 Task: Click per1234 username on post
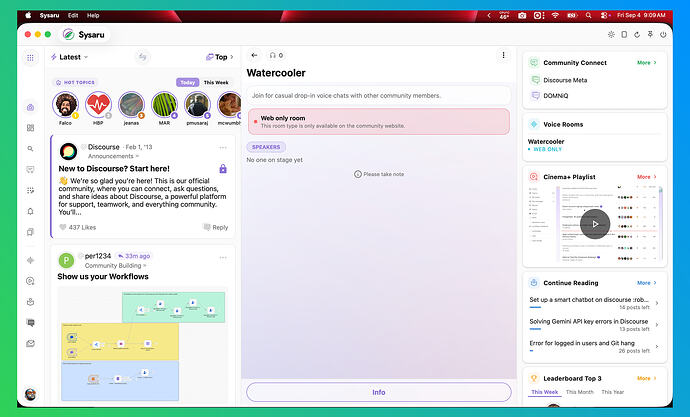[98, 256]
